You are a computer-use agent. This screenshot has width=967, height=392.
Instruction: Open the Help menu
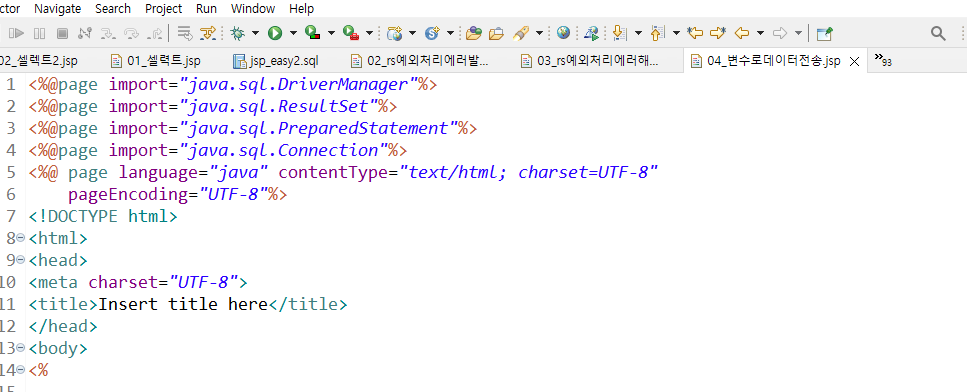[302, 9]
